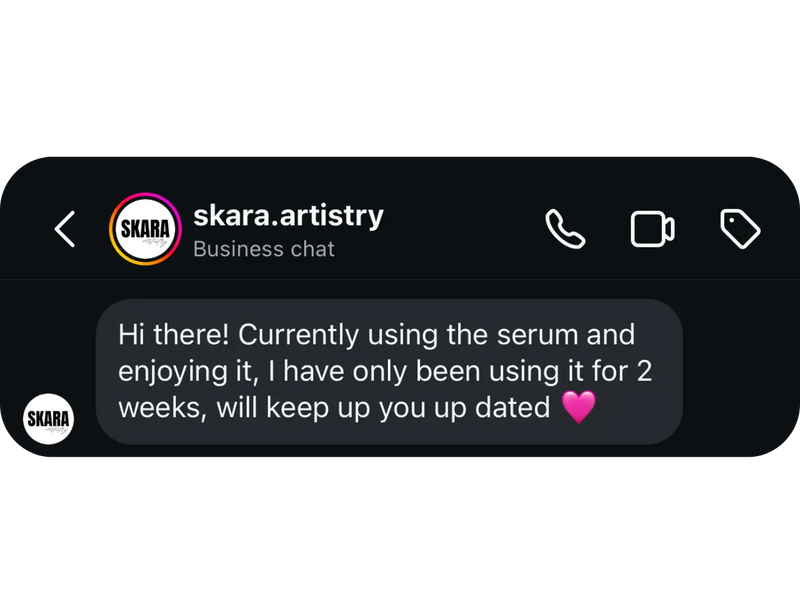
Task: Click the pink heart emoji
Action: pyautogui.click(x=579, y=407)
